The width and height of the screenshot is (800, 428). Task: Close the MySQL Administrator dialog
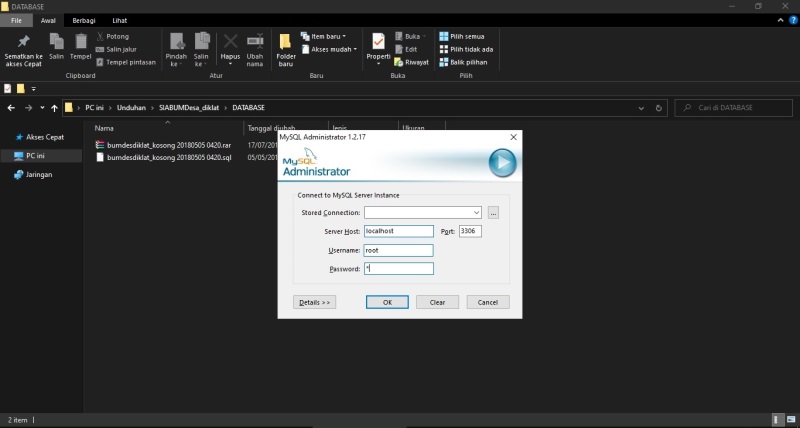click(x=513, y=137)
